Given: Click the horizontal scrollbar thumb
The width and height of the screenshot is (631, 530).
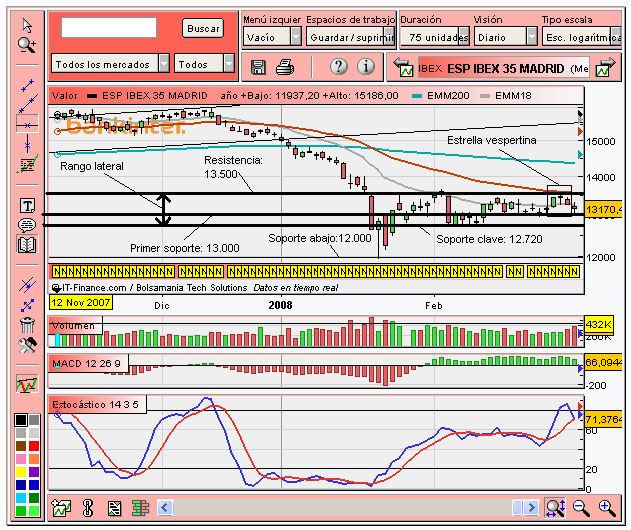Looking at the screenshot, I should pos(517,507).
